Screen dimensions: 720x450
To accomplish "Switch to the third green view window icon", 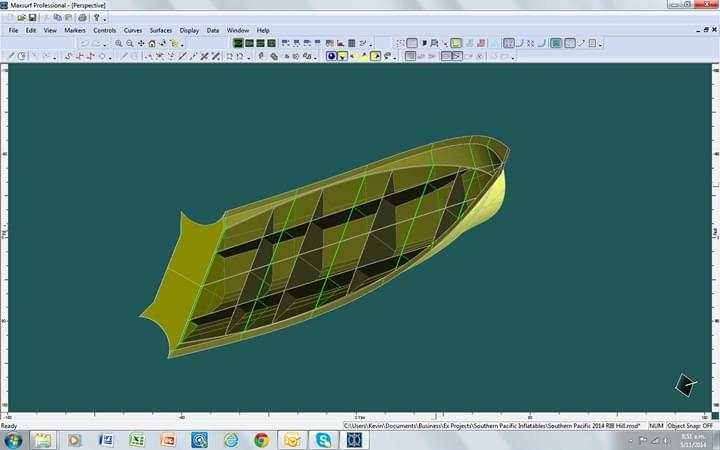I will pos(260,43).
